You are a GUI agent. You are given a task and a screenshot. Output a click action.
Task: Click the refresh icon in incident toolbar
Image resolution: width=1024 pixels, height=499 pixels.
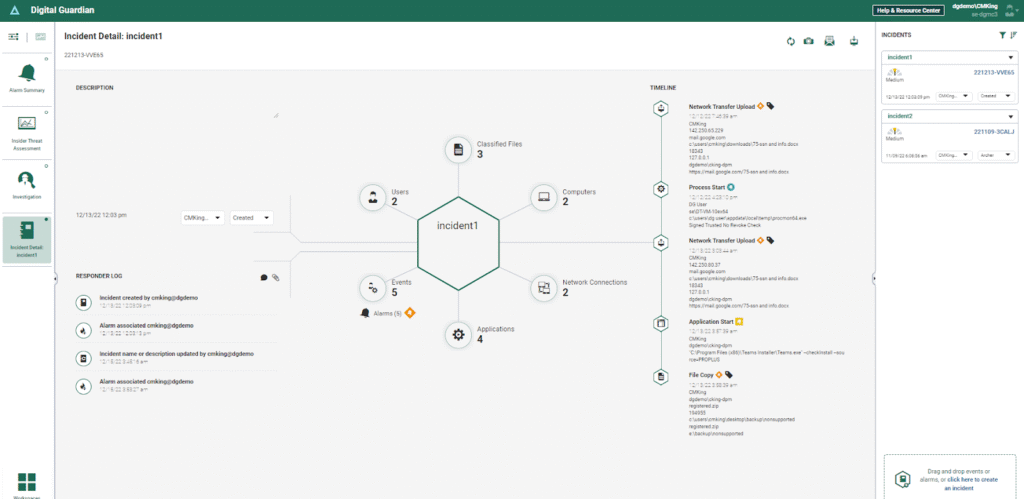point(791,41)
